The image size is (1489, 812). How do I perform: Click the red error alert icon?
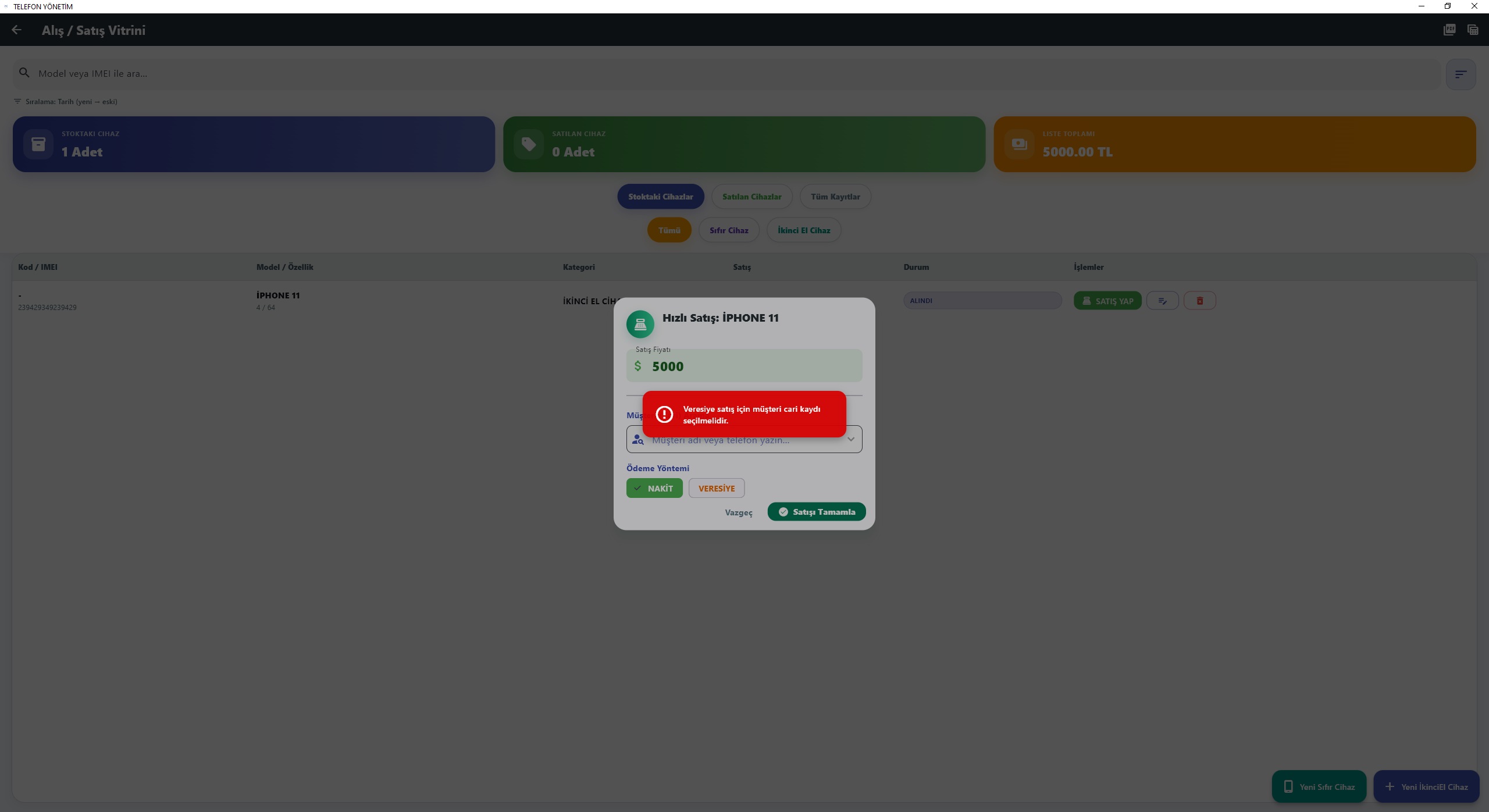point(664,414)
